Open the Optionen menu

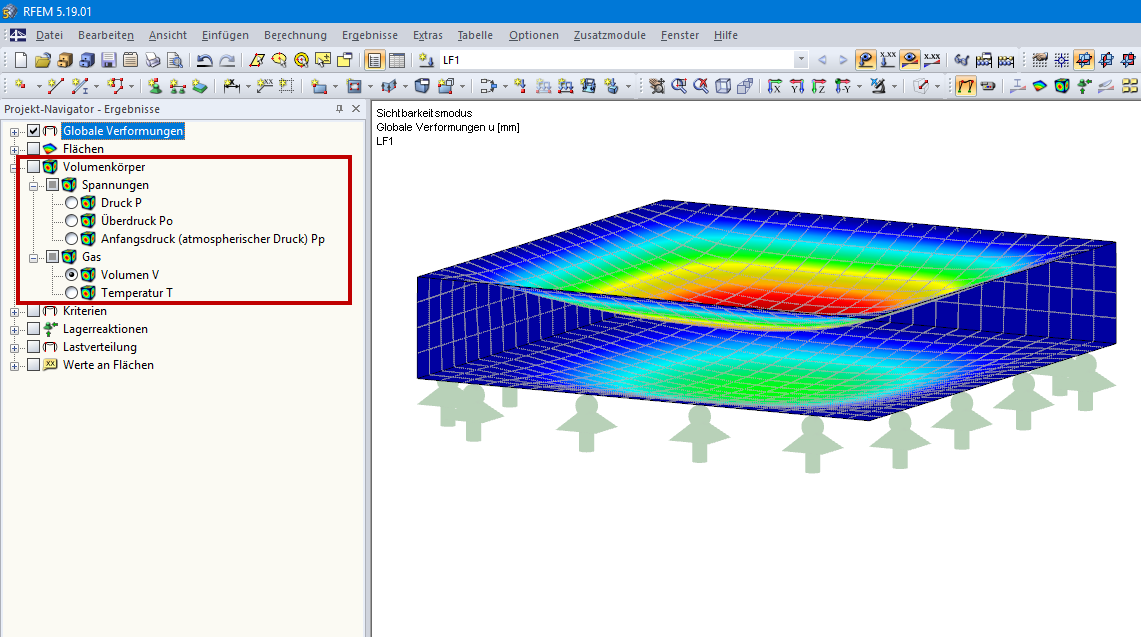pyautogui.click(x=533, y=35)
